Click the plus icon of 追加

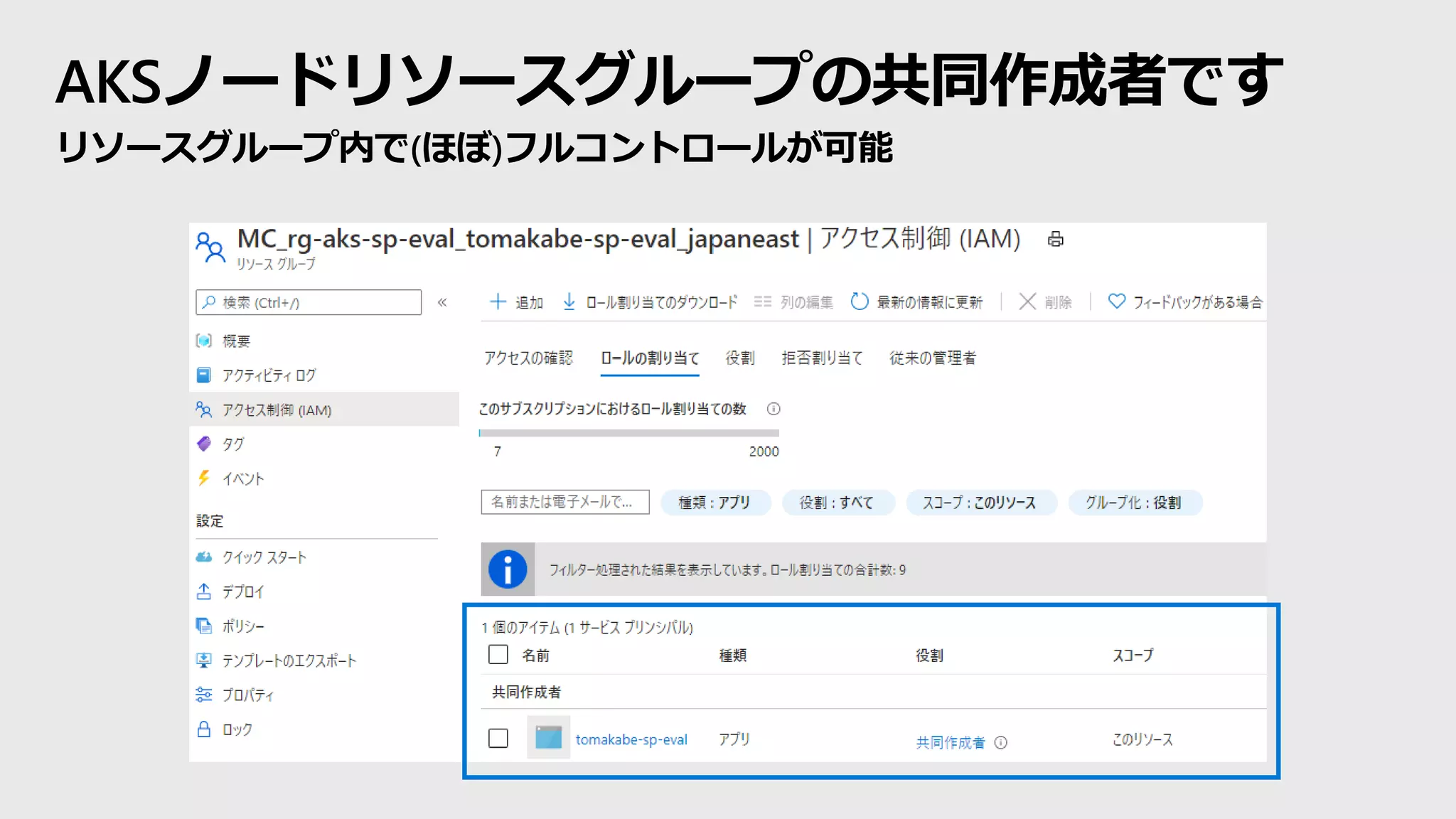click(498, 301)
